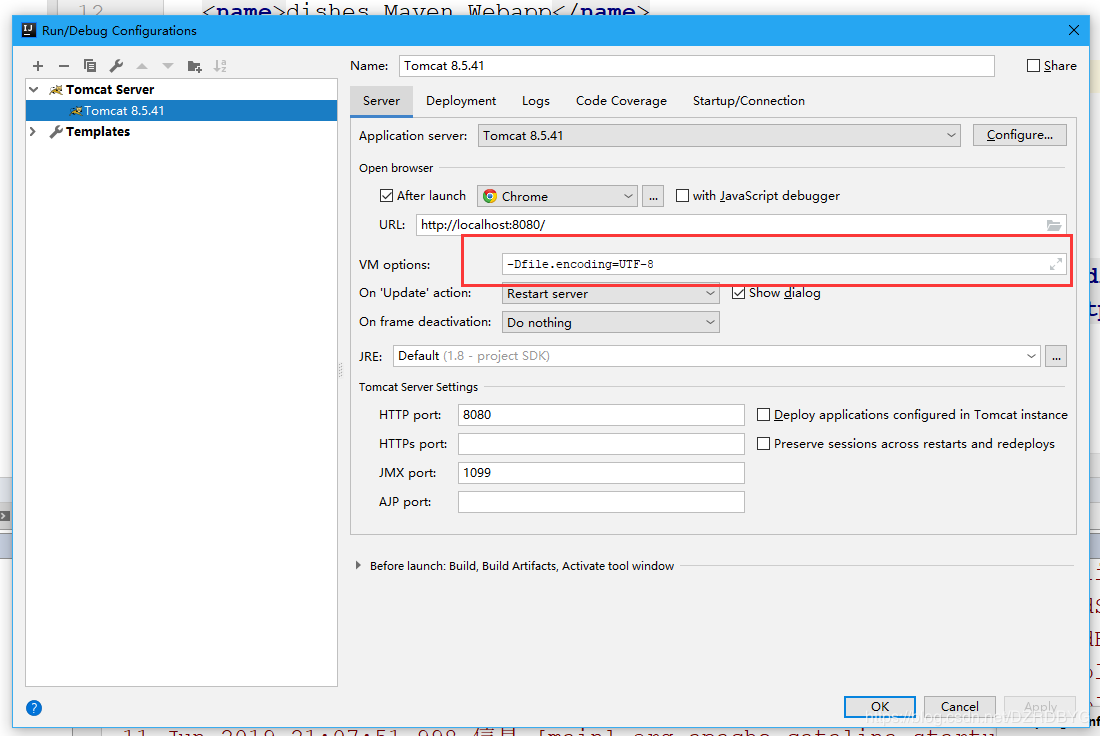The width and height of the screenshot is (1100, 736).
Task: Select Tomcat 8.5.41 in configuration tree
Action: pyautogui.click(x=181, y=111)
